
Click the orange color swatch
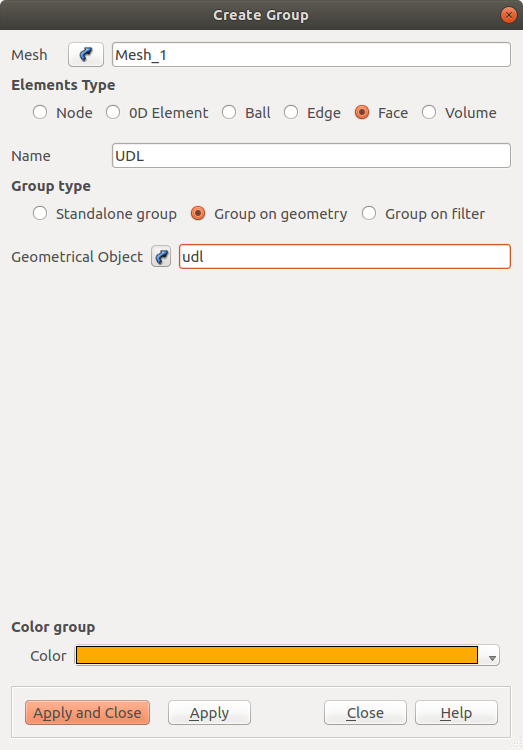point(277,655)
